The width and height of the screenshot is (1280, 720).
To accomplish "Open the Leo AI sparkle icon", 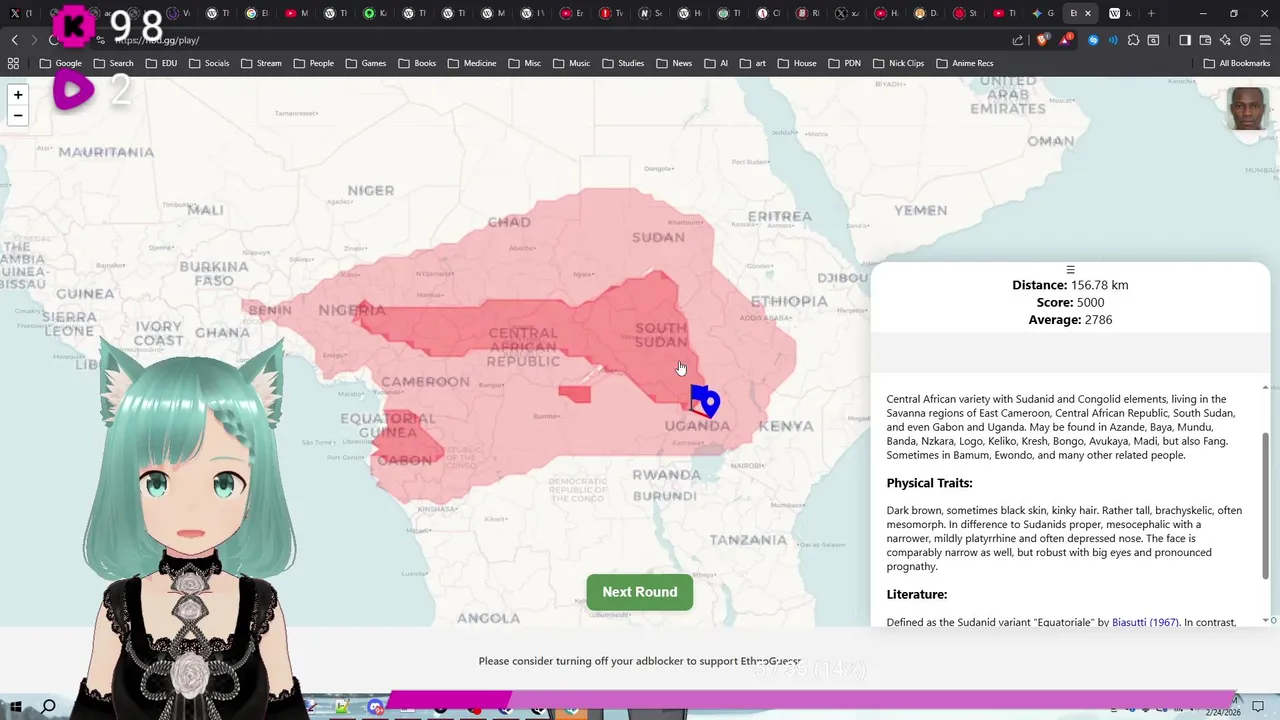I will 1225,40.
